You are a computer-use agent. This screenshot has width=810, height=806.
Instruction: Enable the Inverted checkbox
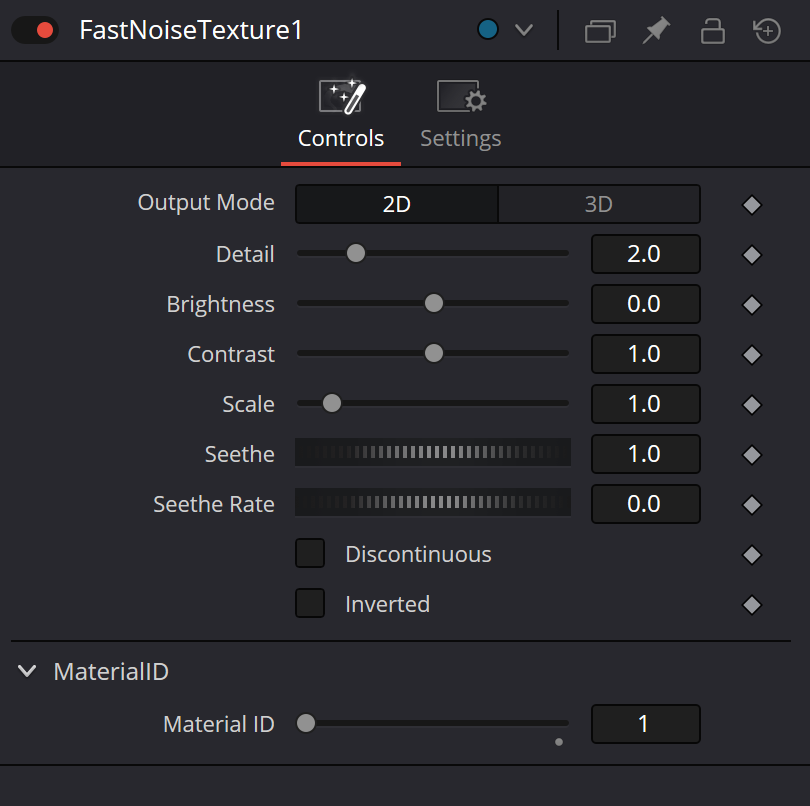(x=310, y=603)
